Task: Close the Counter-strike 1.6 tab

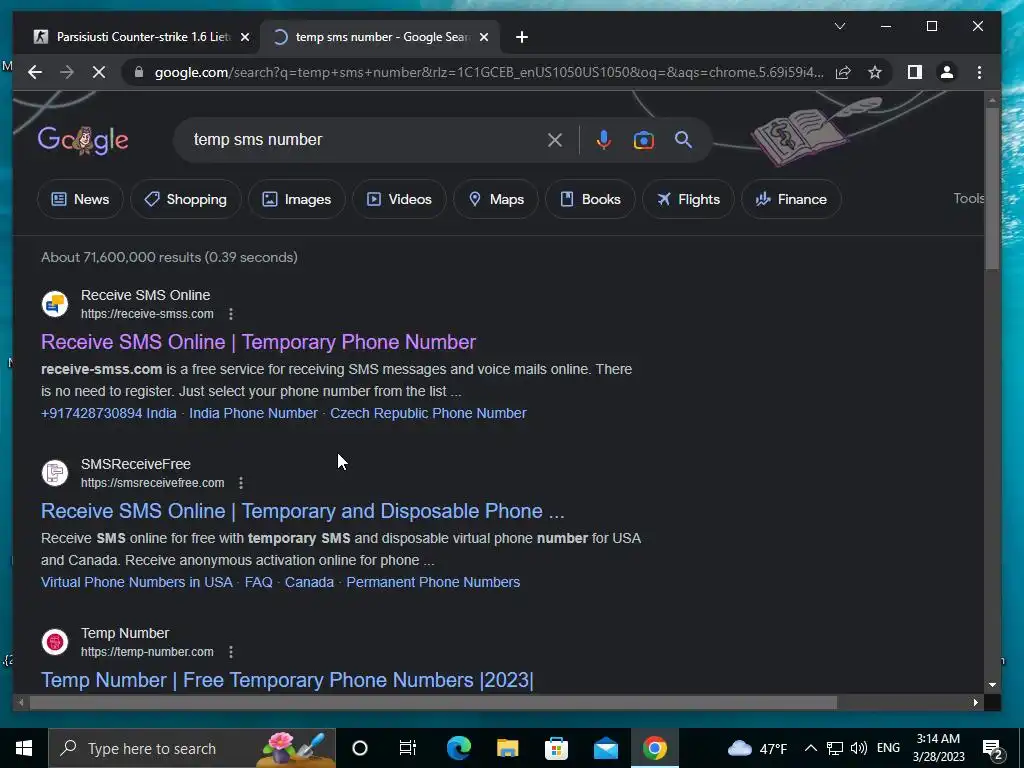Action: point(245,37)
